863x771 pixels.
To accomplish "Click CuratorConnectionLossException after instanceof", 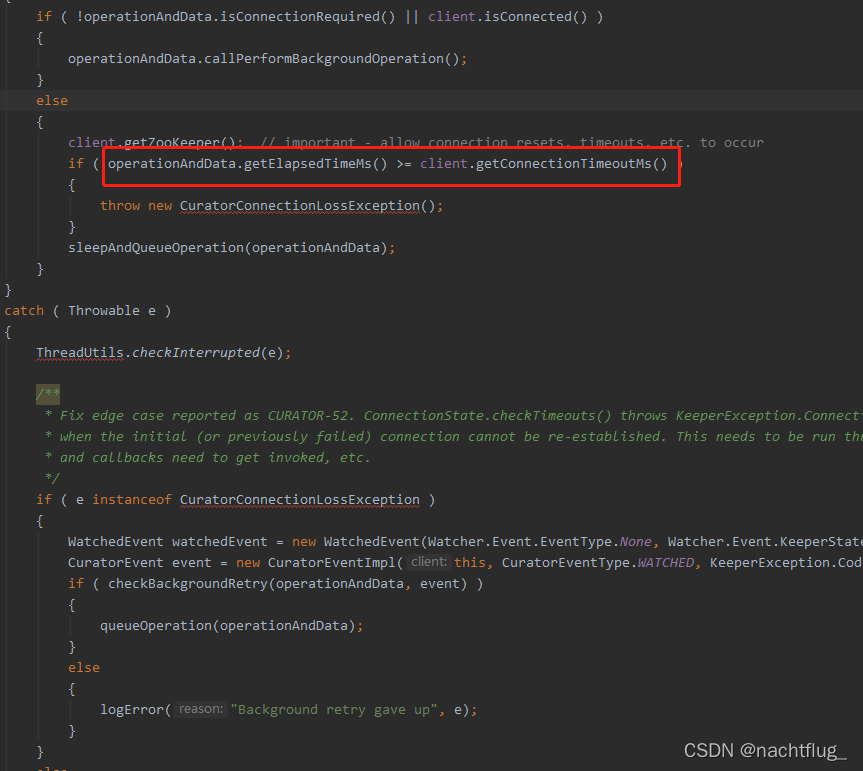I will click(300, 500).
